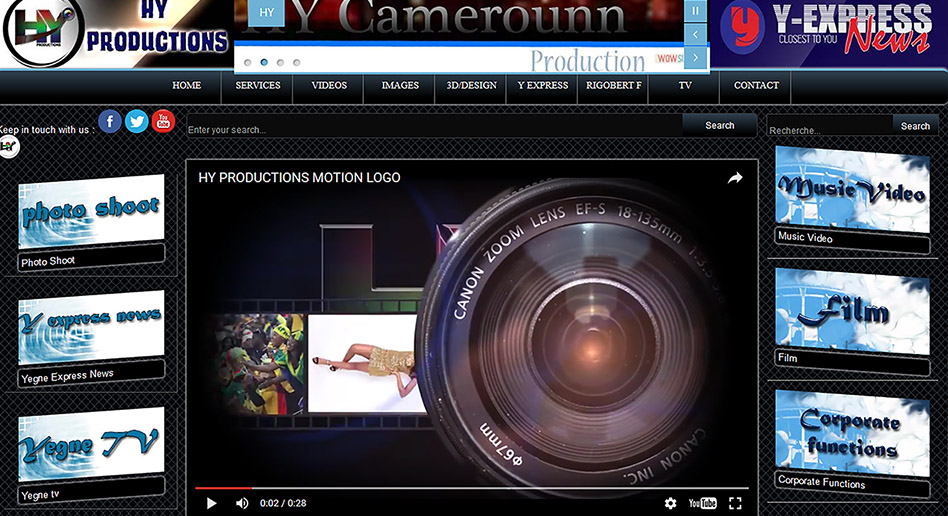
Task: Open the VIDEOS menu item
Action: [x=329, y=85]
